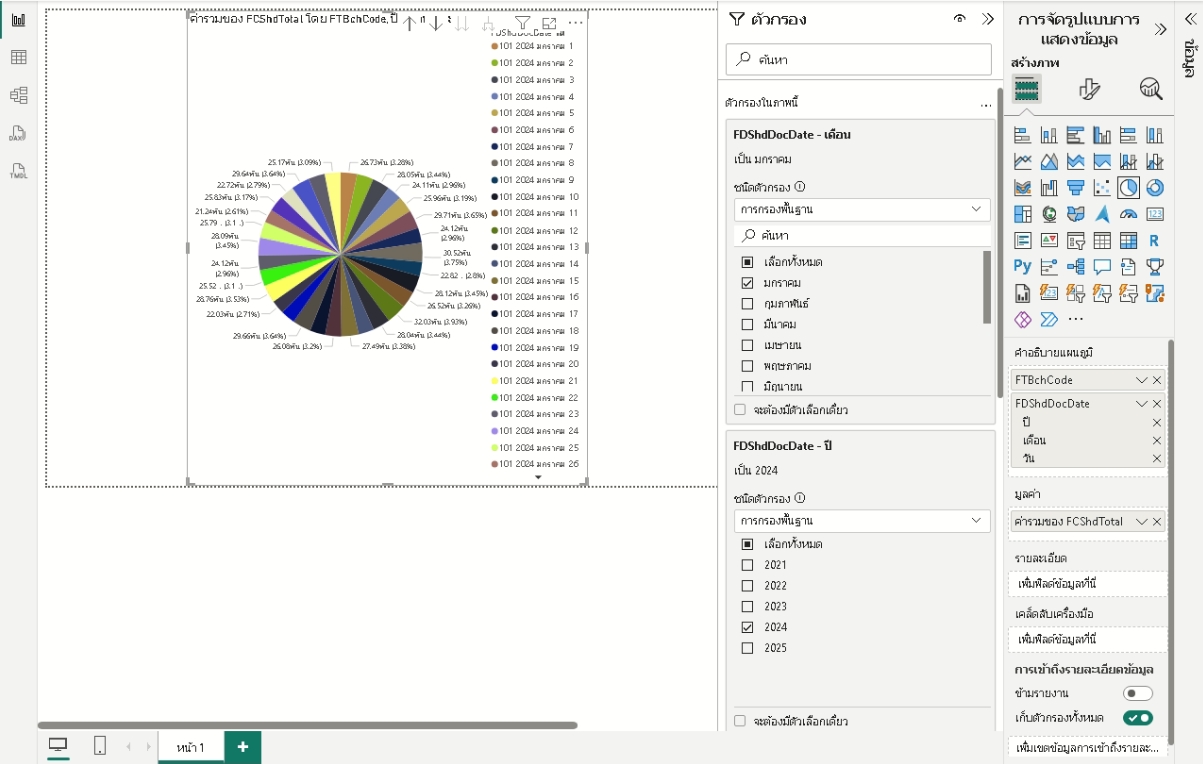1203x764 pixels.
Task: Check the กุมภาพันธ์ month filter box
Action: 747,303
